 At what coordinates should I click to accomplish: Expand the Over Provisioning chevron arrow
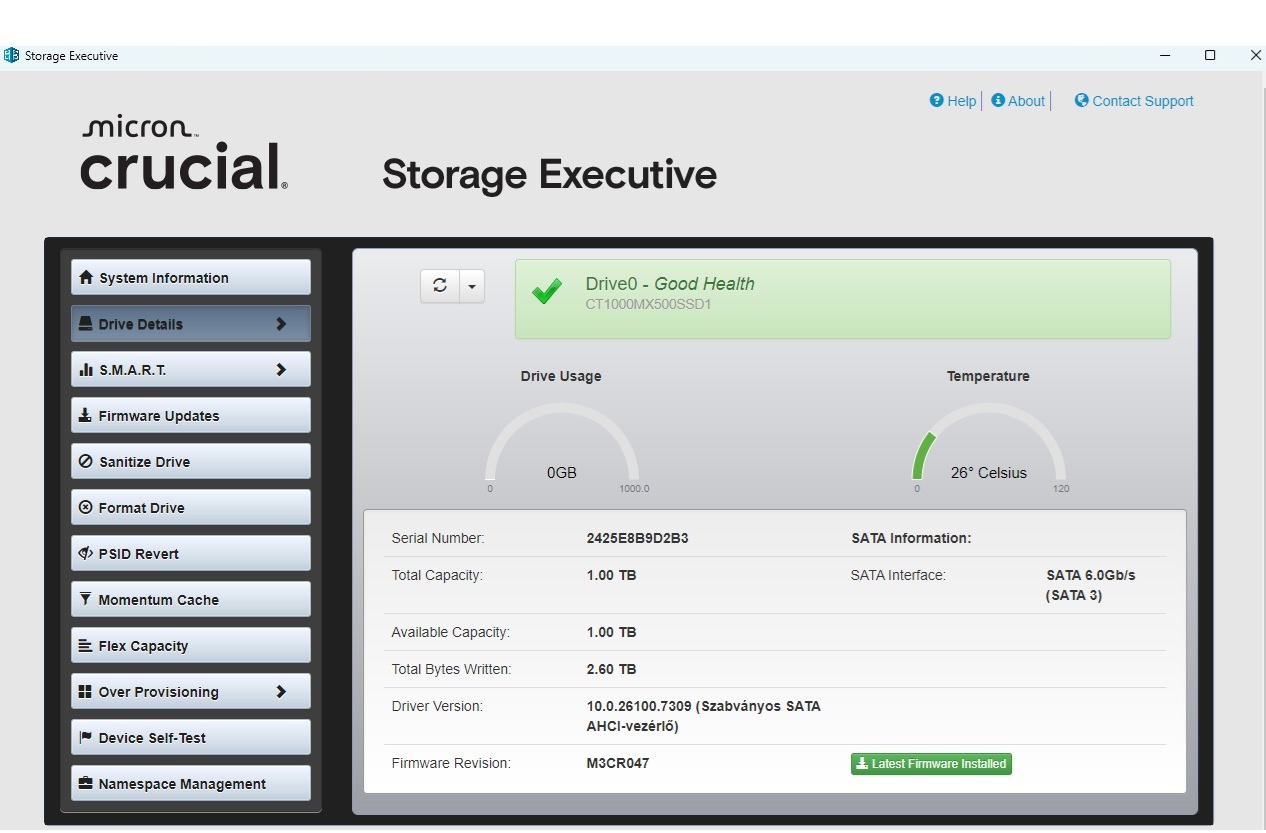pyautogui.click(x=281, y=692)
